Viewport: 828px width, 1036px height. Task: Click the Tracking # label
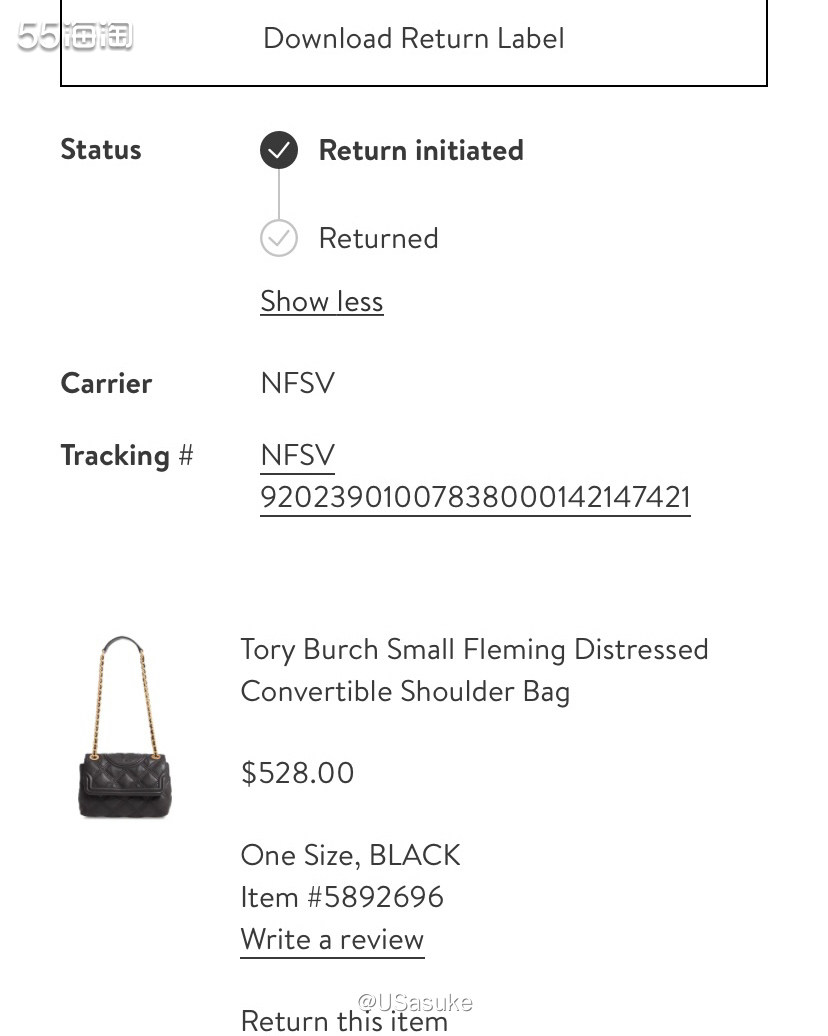click(127, 455)
